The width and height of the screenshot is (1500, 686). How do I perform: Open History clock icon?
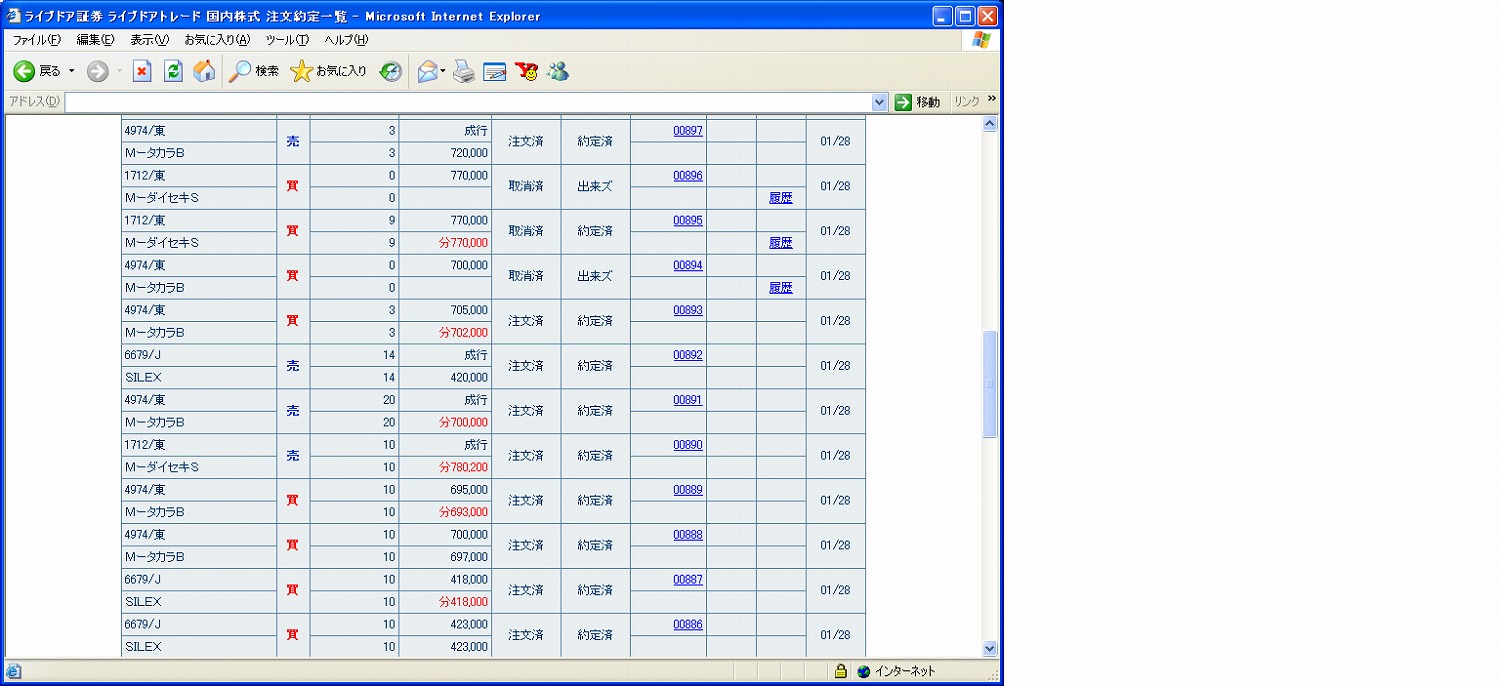[391, 71]
